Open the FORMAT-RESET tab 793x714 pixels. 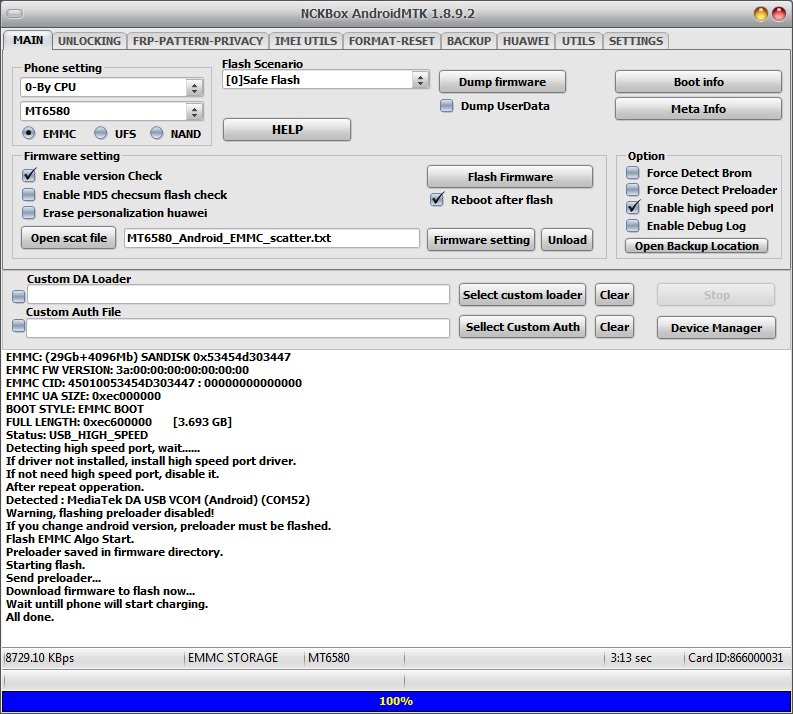pos(391,41)
